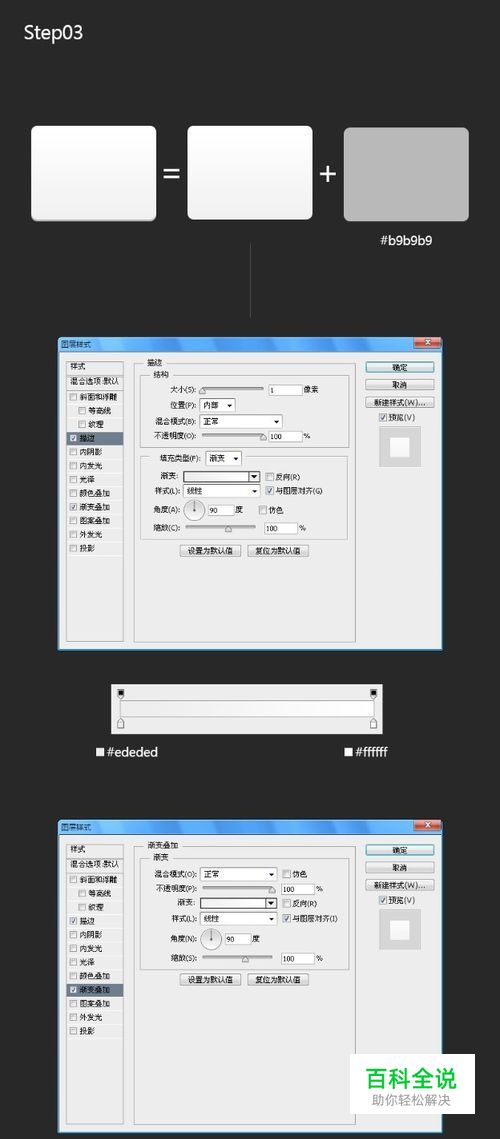Enable 内阴影 checkbox in upper dialog
500x1139 pixels.
click(73, 452)
